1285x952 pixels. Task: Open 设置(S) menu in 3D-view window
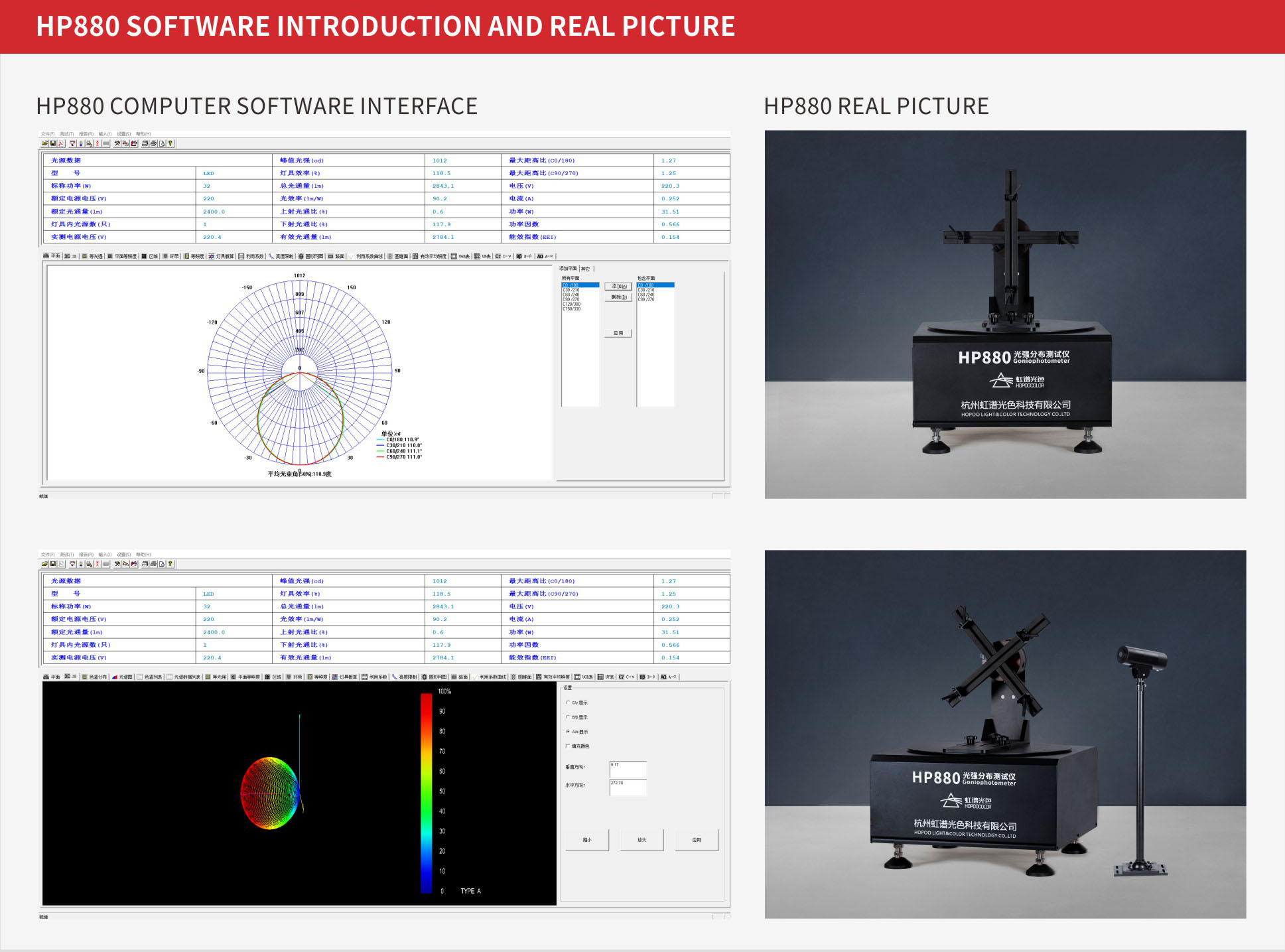tap(124, 555)
